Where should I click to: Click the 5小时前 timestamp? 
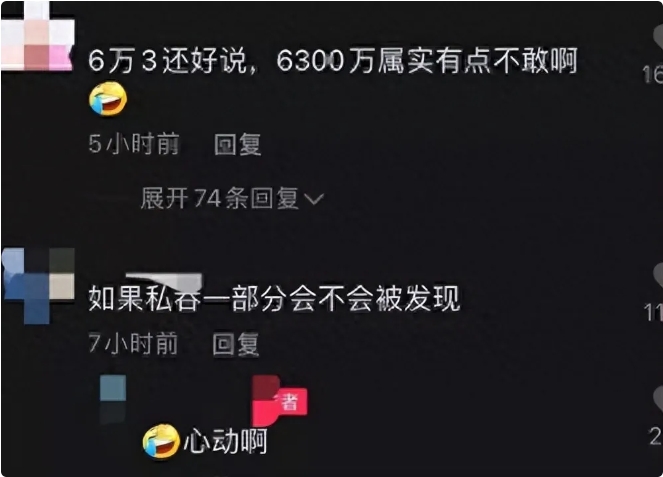pos(134,144)
